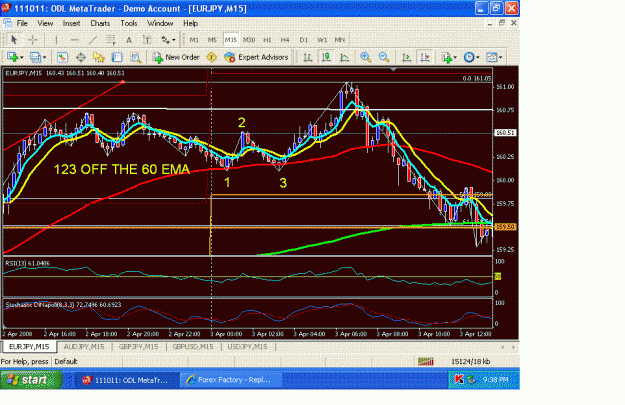The image size is (625, 405).
Task: Switch chart to bar chart type
Action: coord(307,57)
